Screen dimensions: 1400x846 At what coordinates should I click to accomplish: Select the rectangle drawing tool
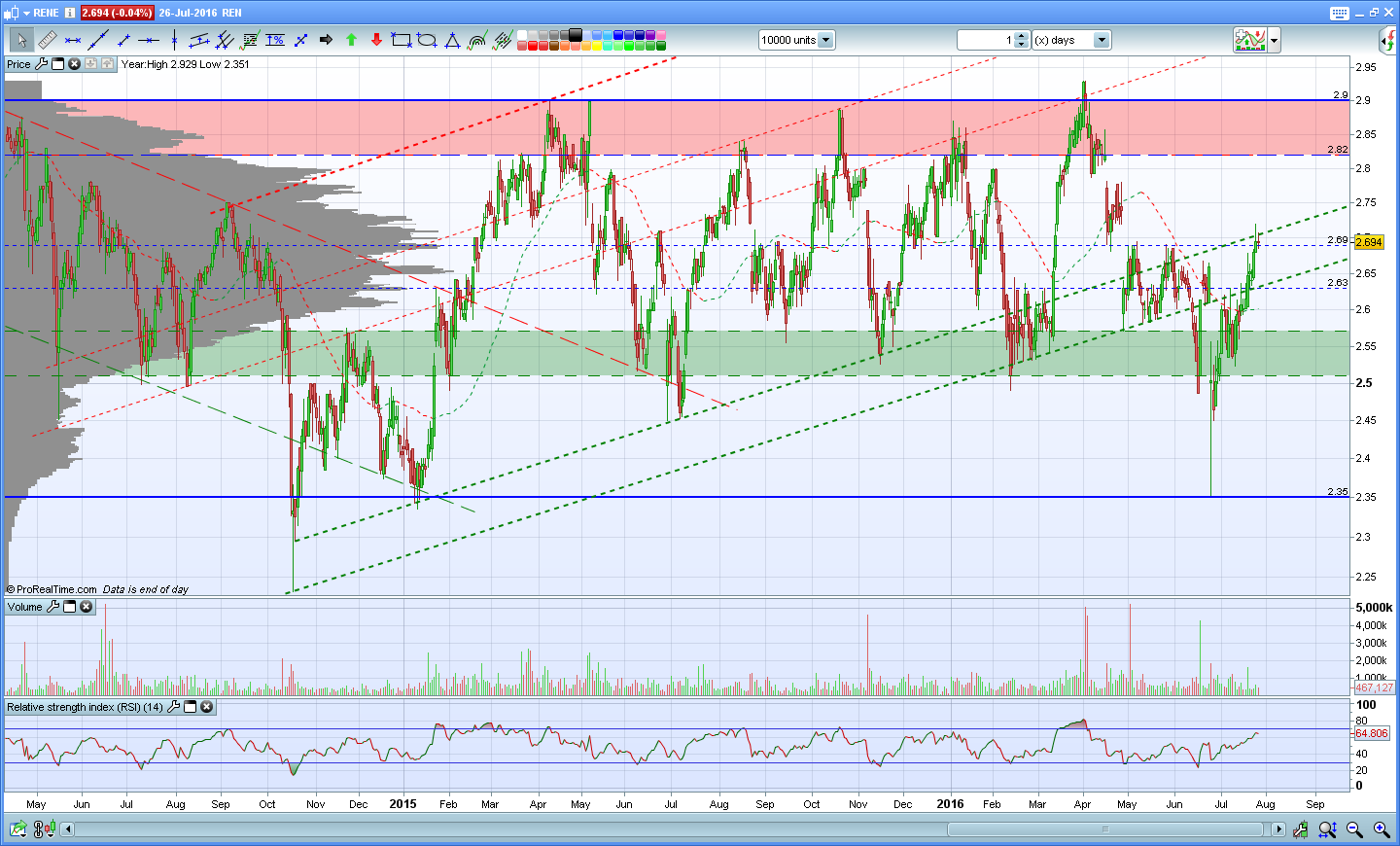coord(402,40)
